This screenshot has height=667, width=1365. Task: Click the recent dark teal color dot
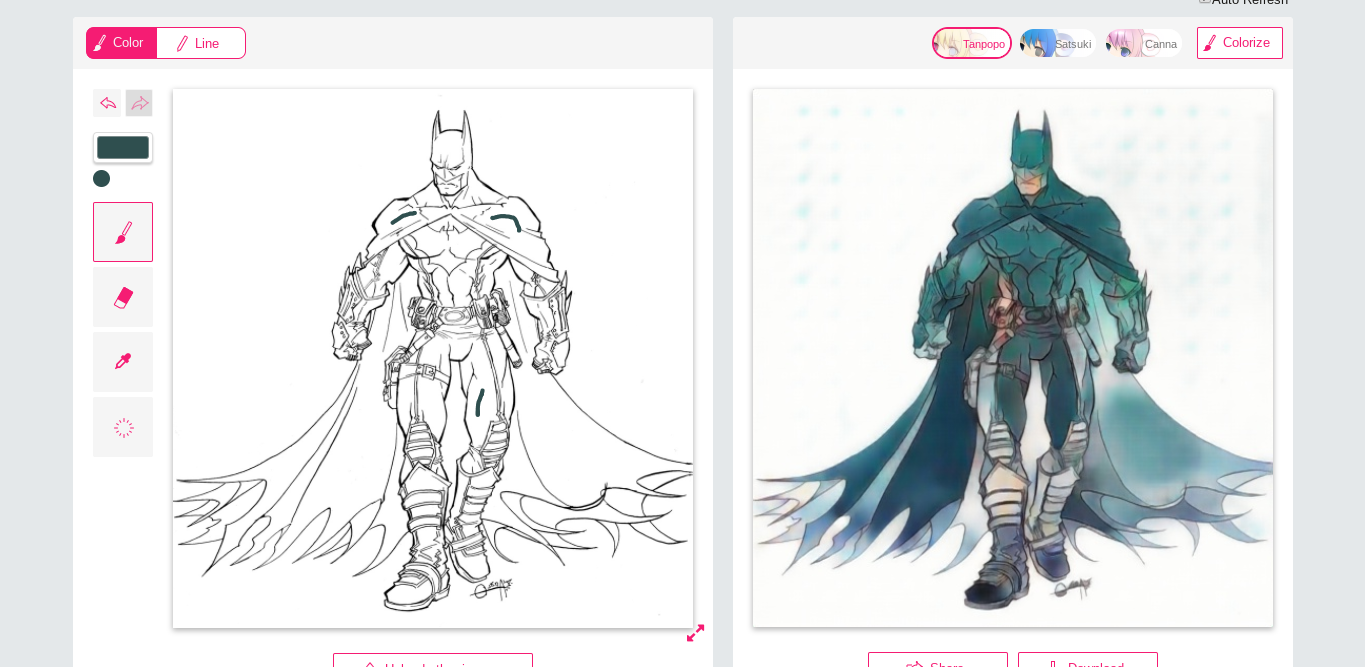coord(101,178)
